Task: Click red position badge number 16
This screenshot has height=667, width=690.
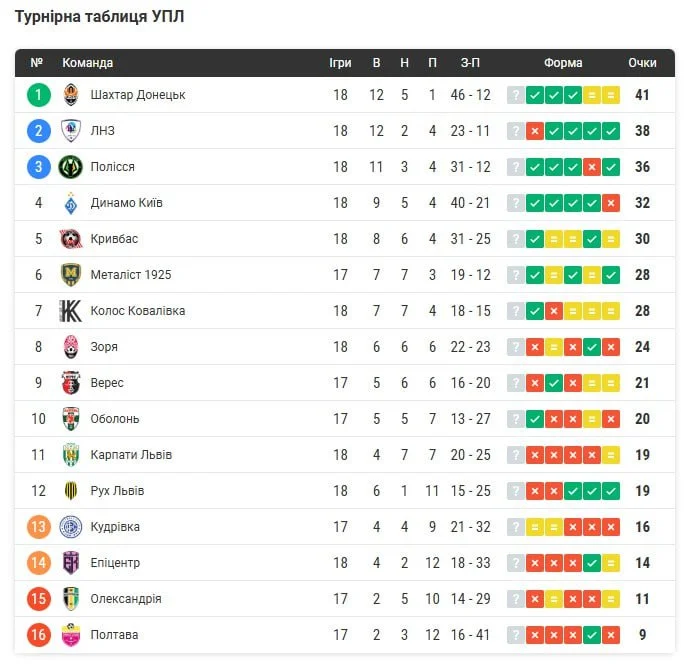Action: (x=38, y=635)
